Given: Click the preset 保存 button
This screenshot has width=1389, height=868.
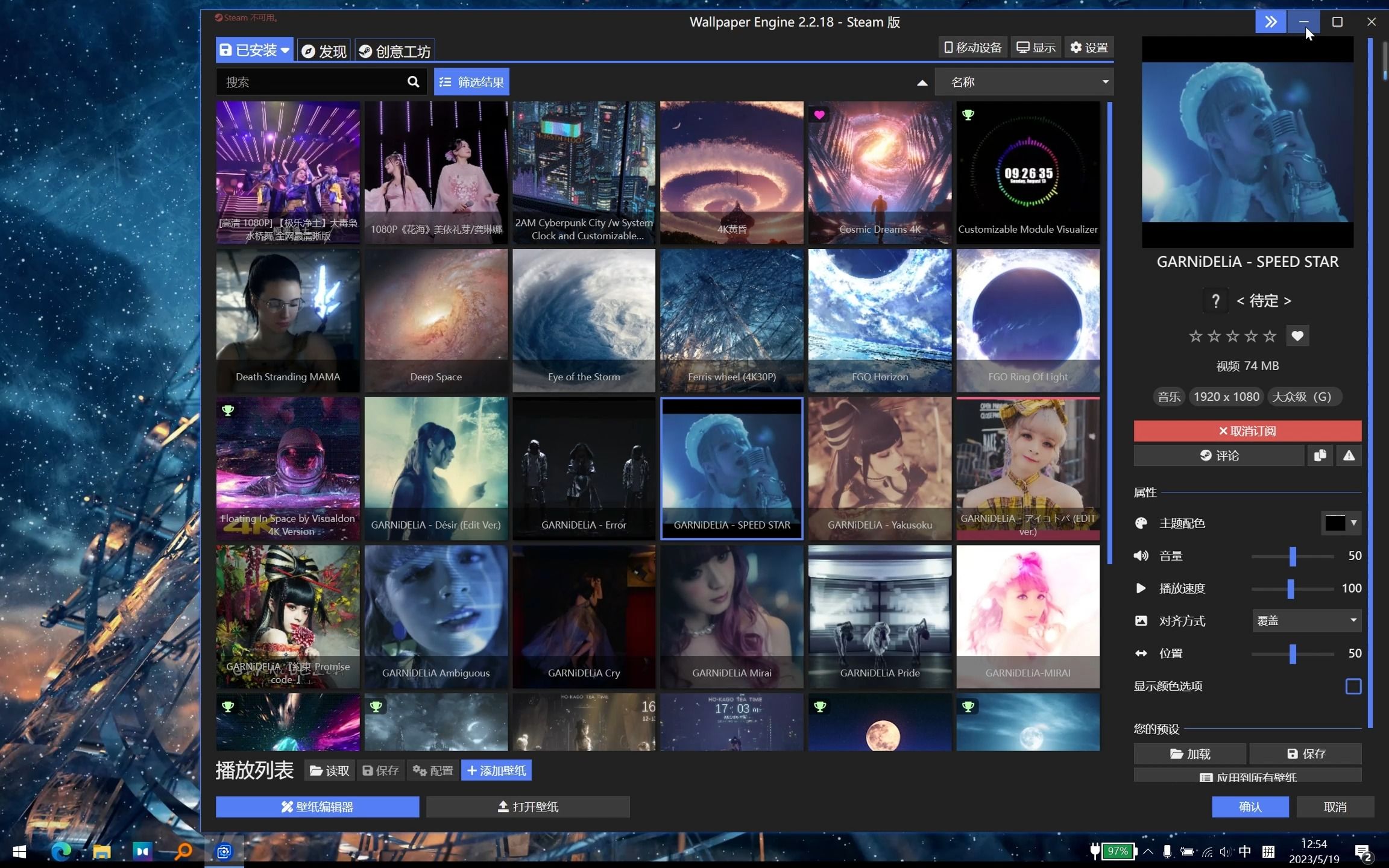Looking at the screenshot, I should coord(1306,753).
